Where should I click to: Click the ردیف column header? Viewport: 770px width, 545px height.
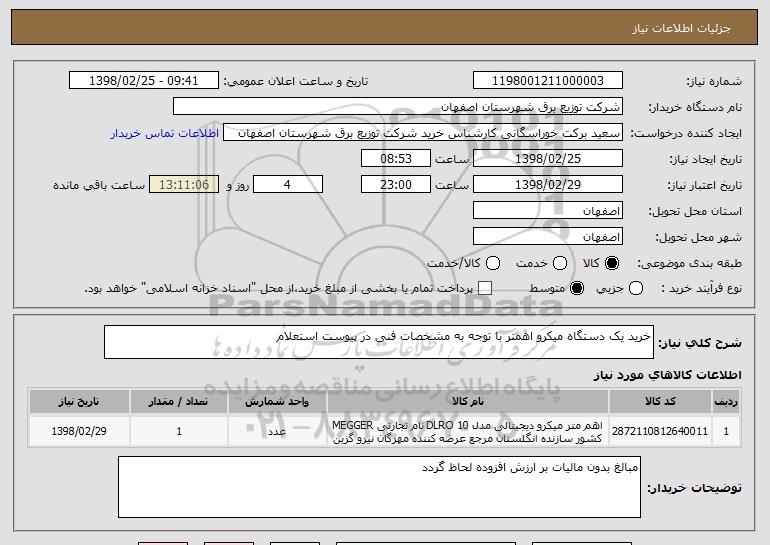[726, 402]
